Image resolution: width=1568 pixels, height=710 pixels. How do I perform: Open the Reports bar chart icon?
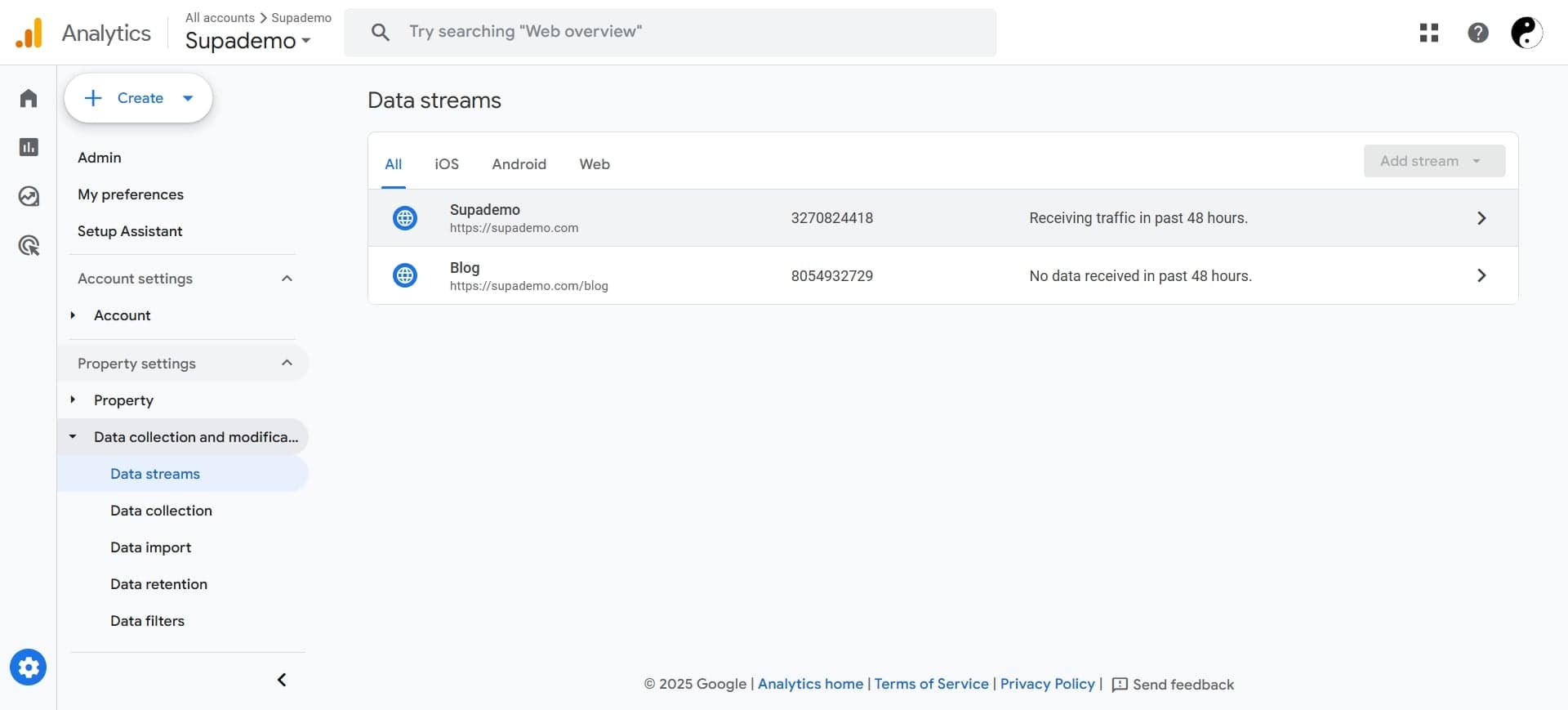tap(29, 147)
